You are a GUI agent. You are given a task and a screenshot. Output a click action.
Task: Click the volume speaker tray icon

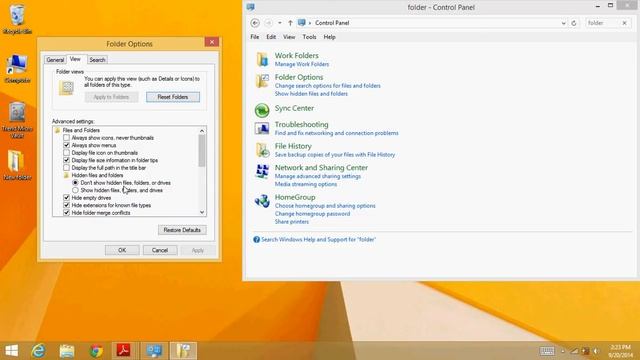(x=596, y=351)
